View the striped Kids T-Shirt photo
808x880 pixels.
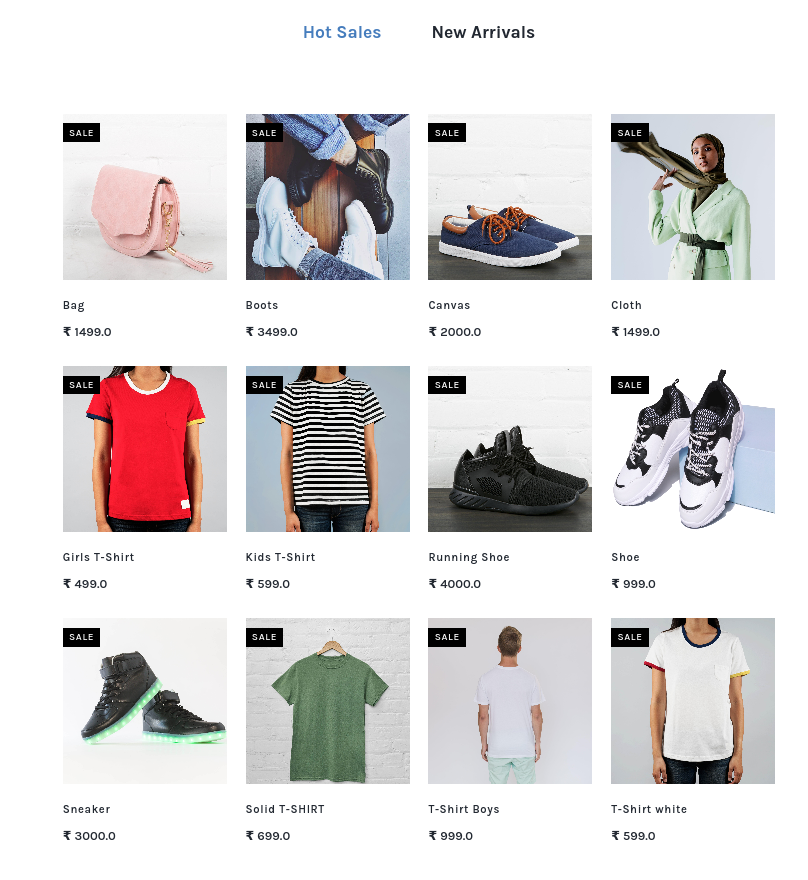click(x=328, y=449)
